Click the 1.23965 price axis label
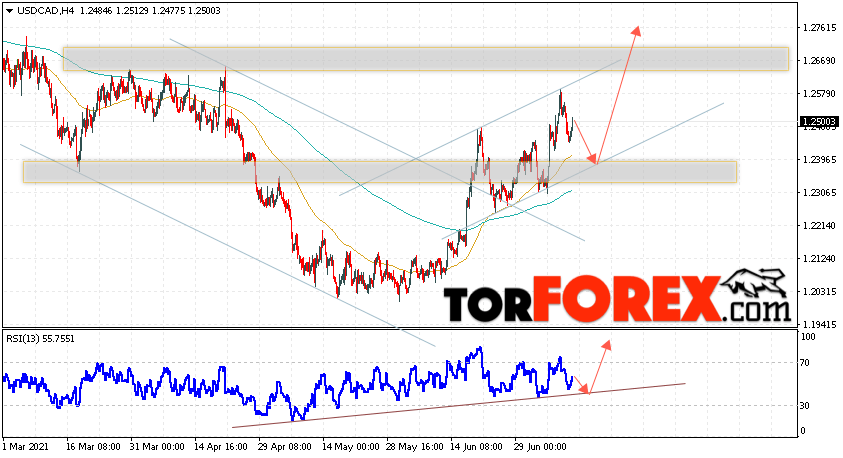Image resolution: width=843 pixels, height=458 pixels. point(819,160)
